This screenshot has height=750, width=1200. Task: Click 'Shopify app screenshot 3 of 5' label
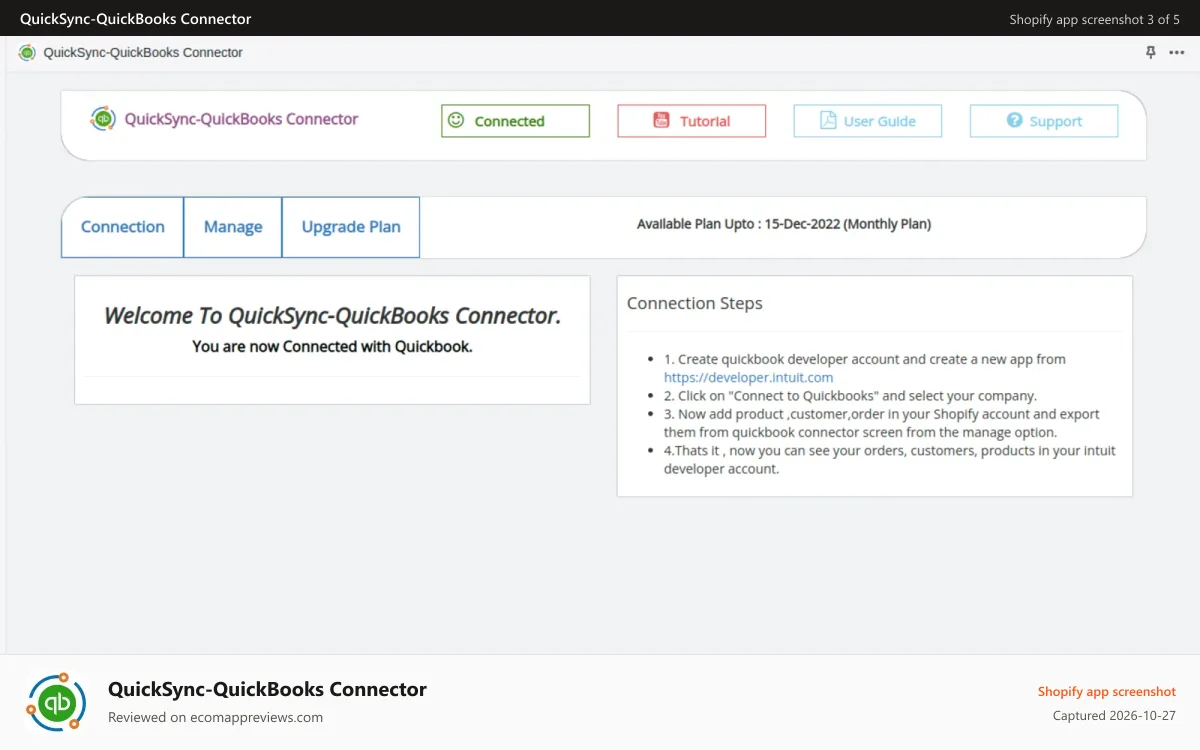(1095, 19)
